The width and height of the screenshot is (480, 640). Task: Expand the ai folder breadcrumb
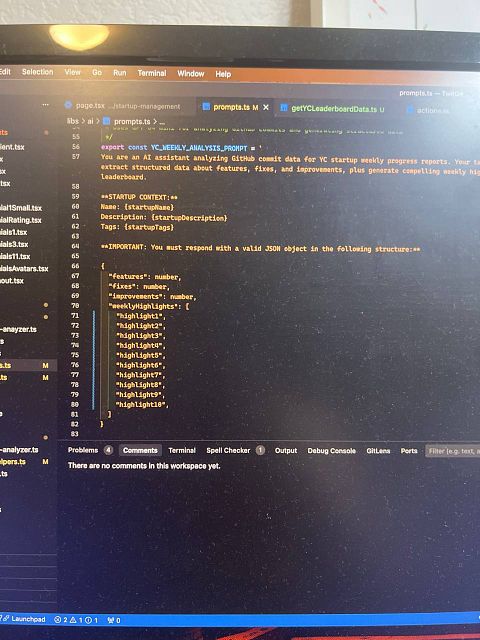[90, 121]
